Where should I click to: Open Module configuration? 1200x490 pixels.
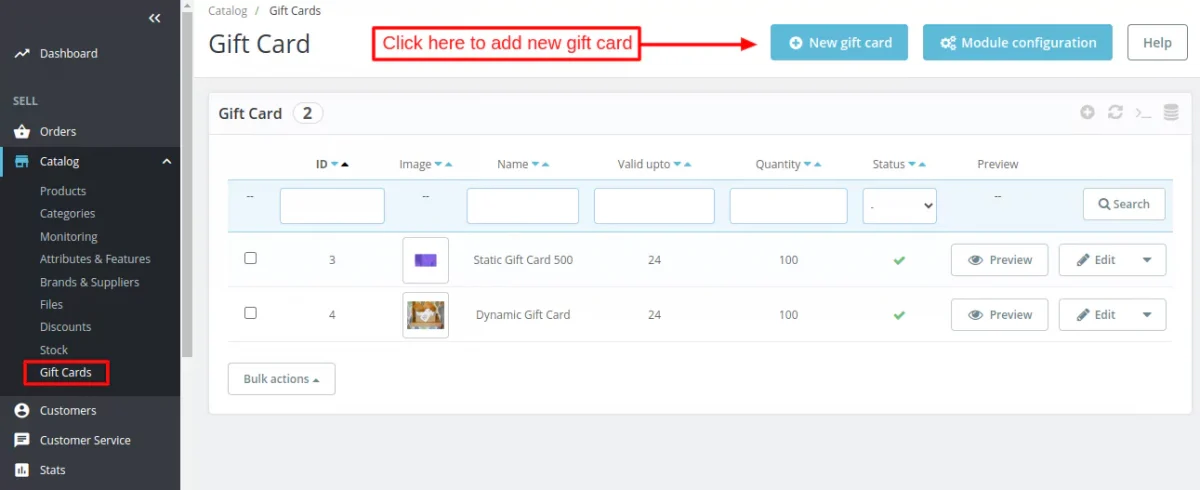[x=1017, y=43]
